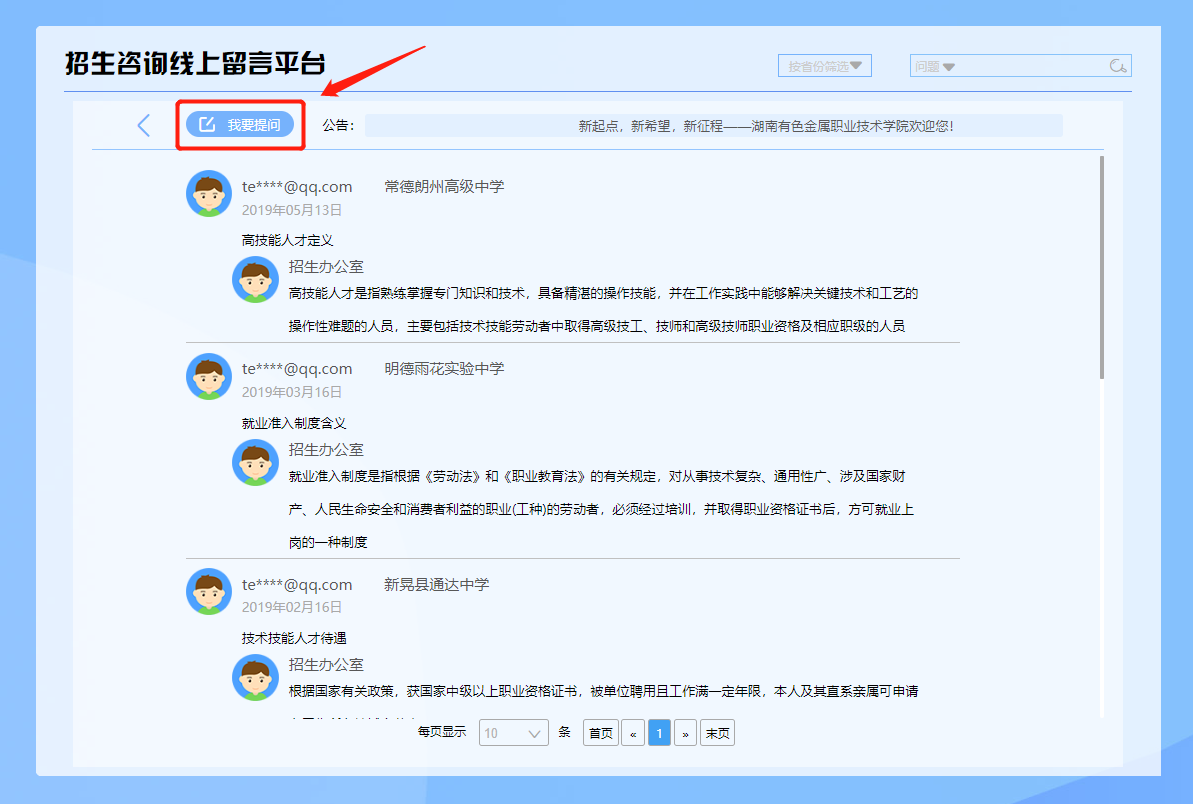The image size is (1193, 804).
Task: Click email te****@qq.com dated 2019年03月16日
Action: [x=297, y=368]
